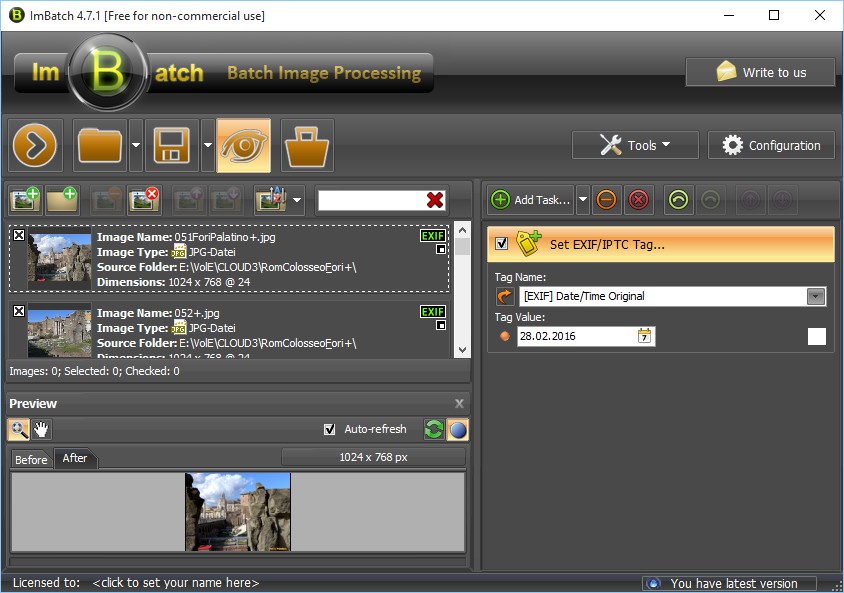Click the white color swatch beside Tag Value
Image resolution: width=844 pixels, height=593 pixels.
click(x=817, y=336)
